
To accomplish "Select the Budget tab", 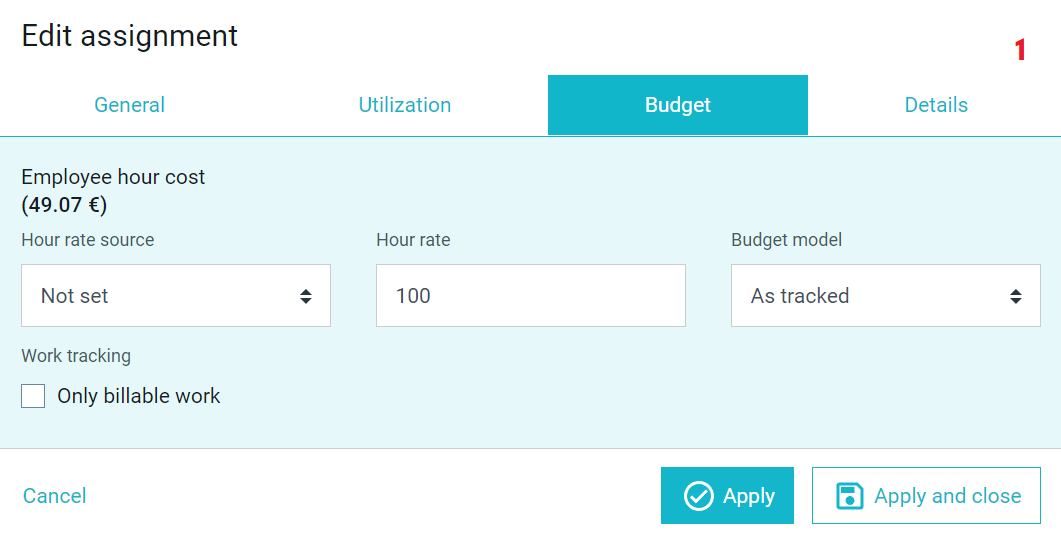I will tap(678, 105).
